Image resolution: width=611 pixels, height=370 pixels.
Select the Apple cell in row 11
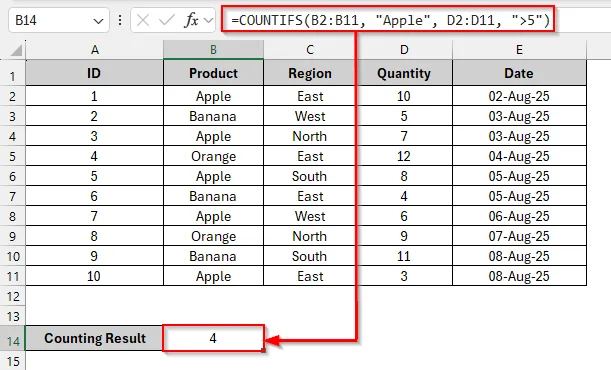pos(213,276)
